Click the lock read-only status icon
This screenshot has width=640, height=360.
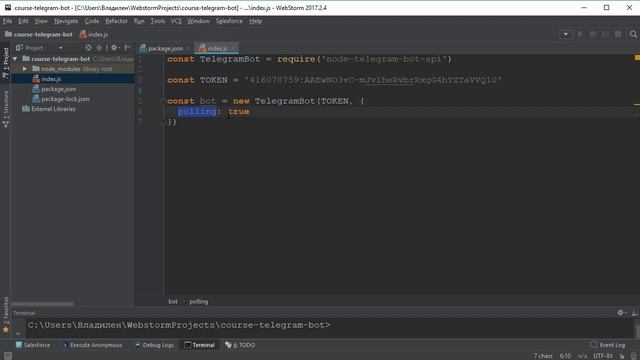point(622,356)
